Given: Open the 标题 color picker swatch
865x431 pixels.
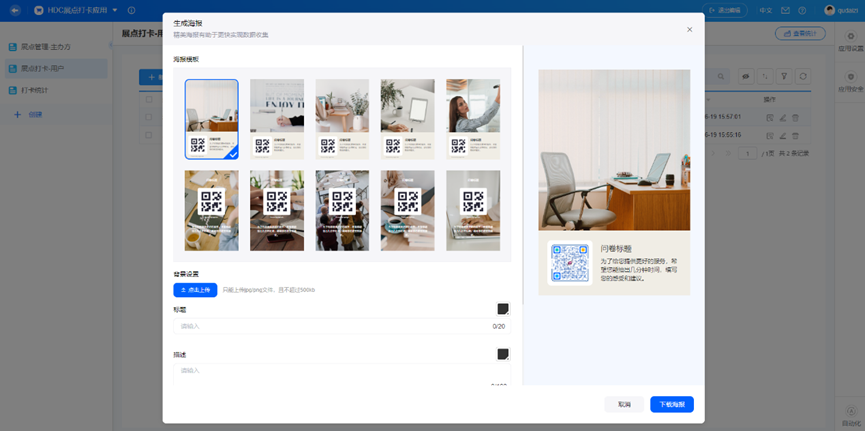Looking at the screenshot, I should coord(503,309).
